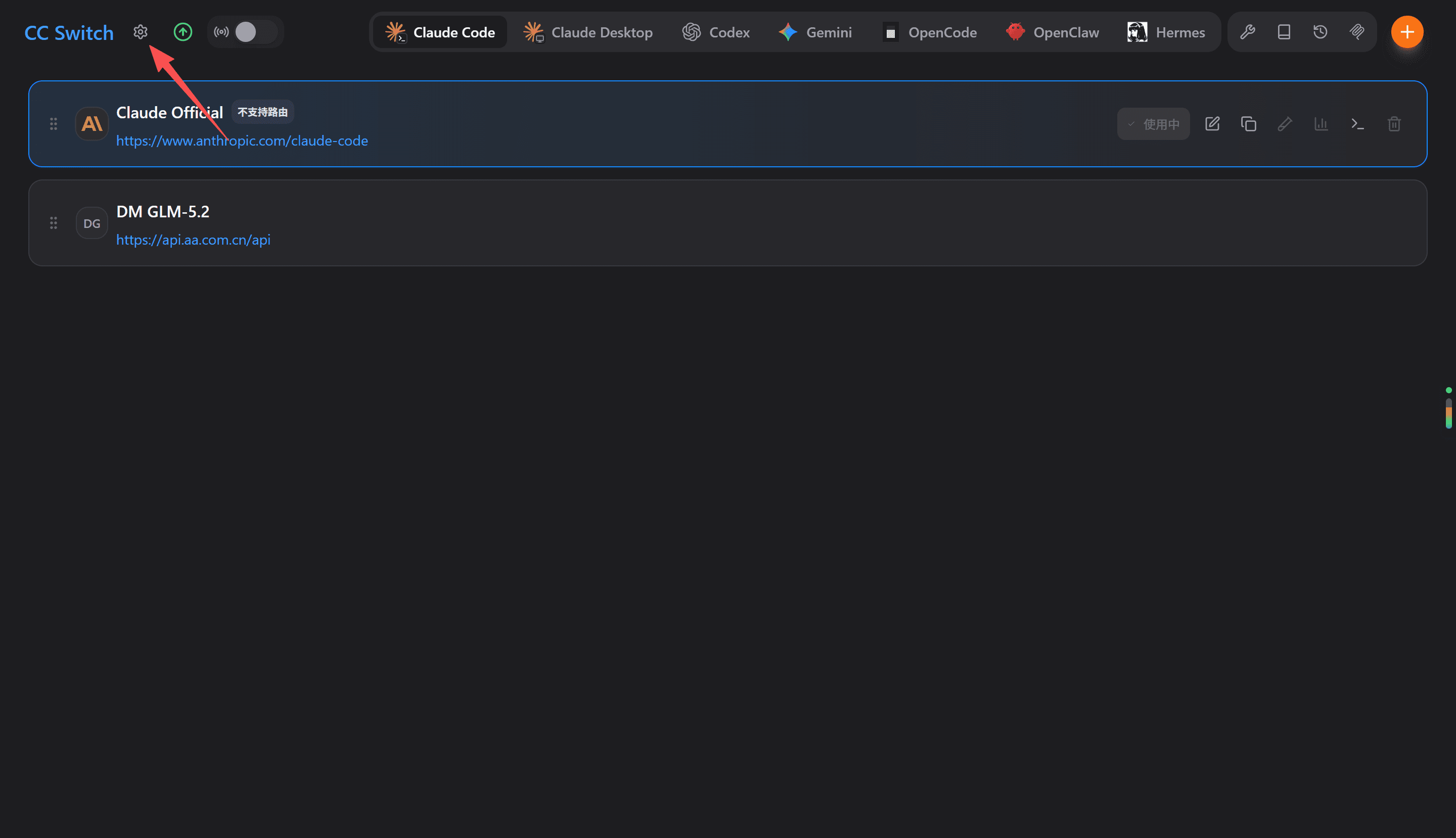This screenshot has height=838, width=1456.
Task: Click the drag handle on DM GLM-5.2
Action: click(54, 223)
